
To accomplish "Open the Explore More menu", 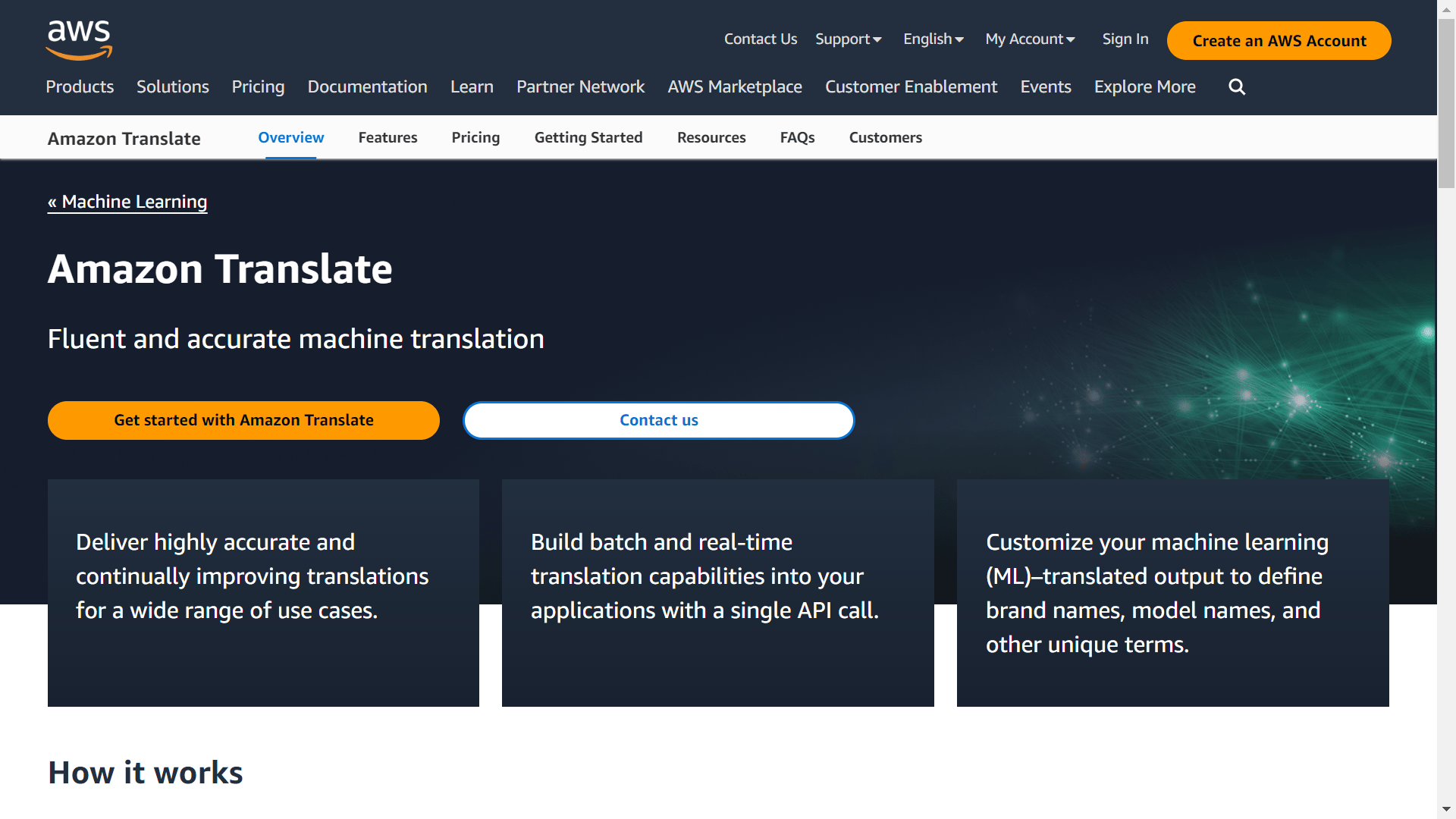I will coord(1144,86).
